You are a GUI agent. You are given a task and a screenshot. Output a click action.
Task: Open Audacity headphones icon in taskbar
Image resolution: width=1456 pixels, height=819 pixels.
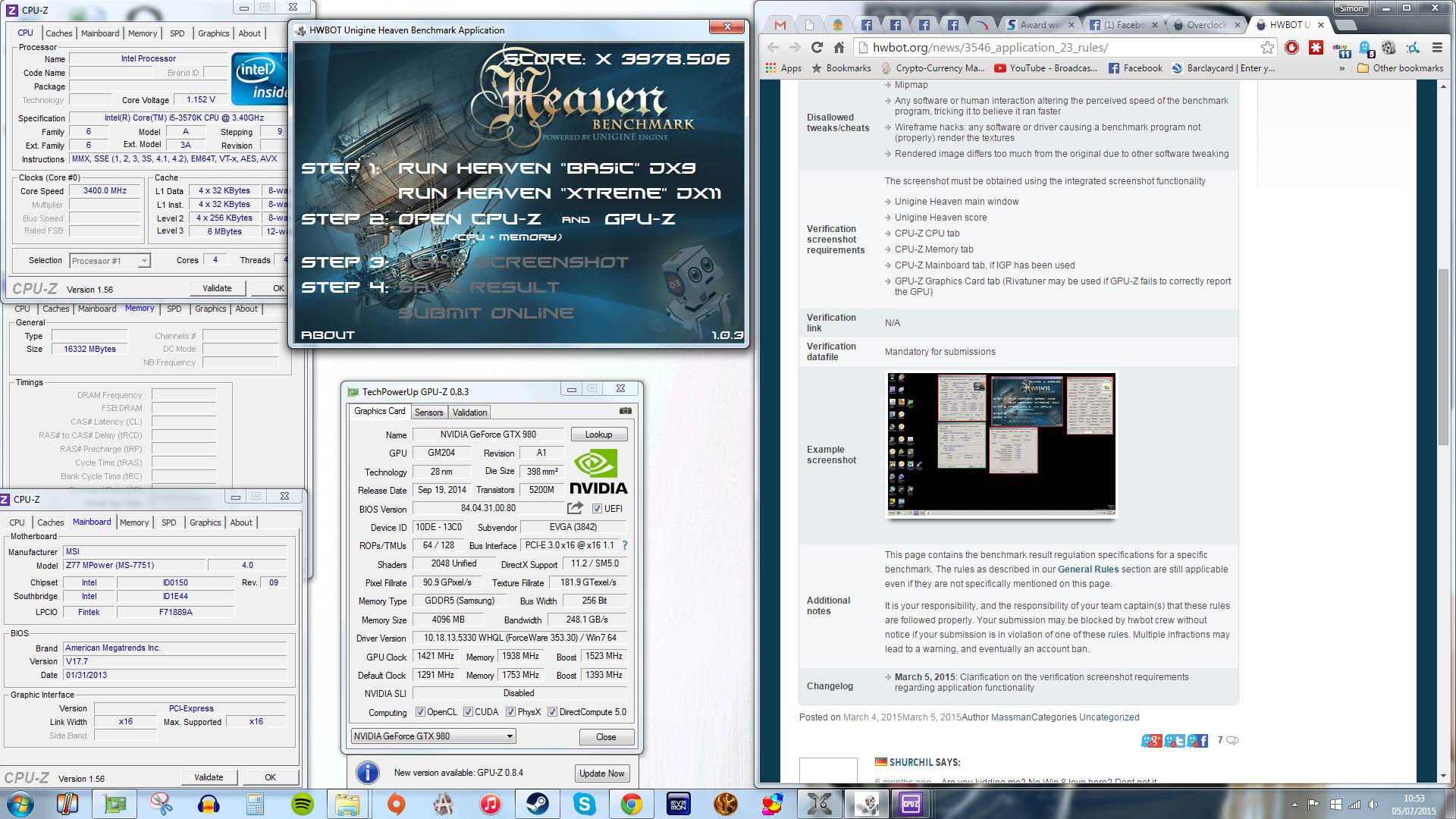tap(209, 804)
